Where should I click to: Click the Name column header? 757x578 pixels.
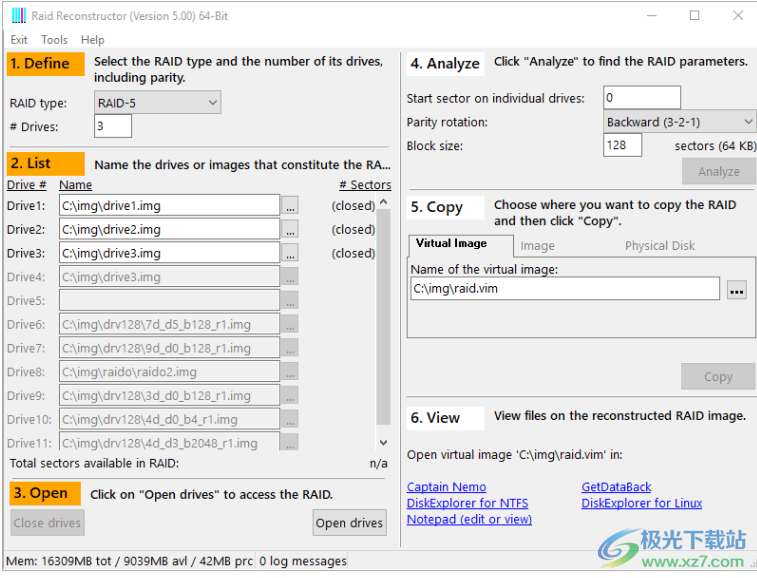click(75, 185)
